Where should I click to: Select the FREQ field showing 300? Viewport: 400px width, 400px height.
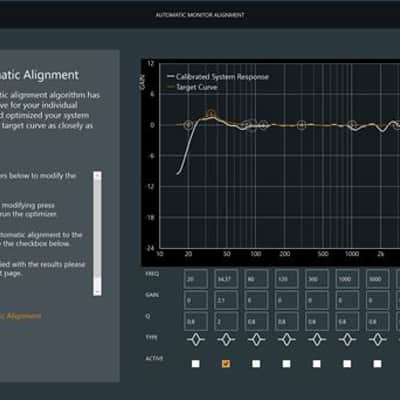[317, 279]
